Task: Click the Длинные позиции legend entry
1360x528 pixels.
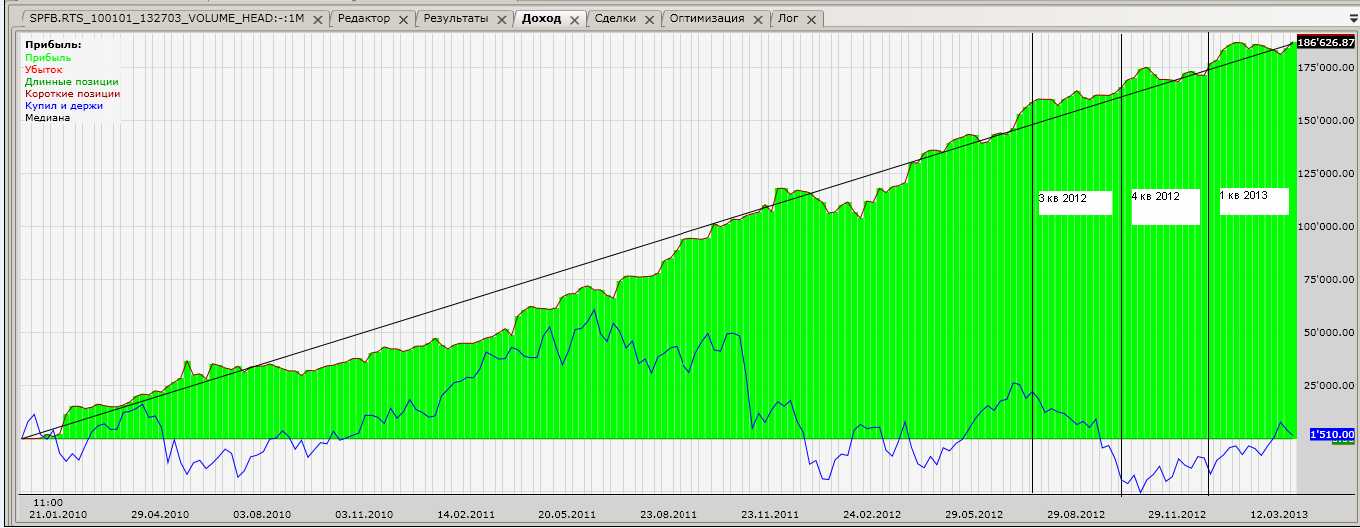Action: click(x=72, y=82)
